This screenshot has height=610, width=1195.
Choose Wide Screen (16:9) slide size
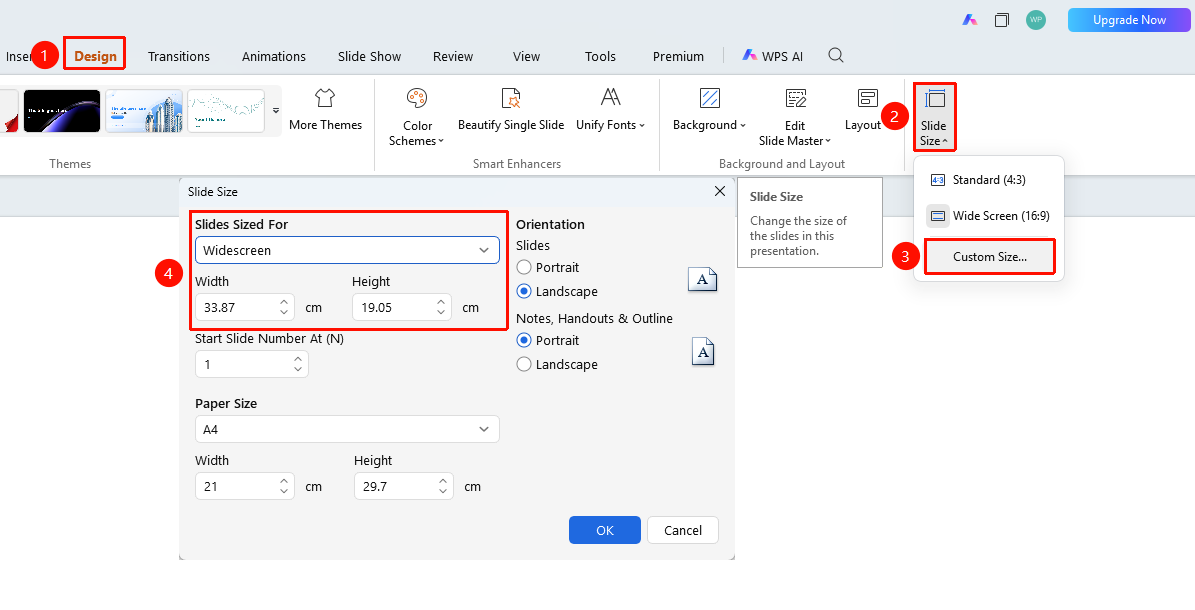(988, 216)
